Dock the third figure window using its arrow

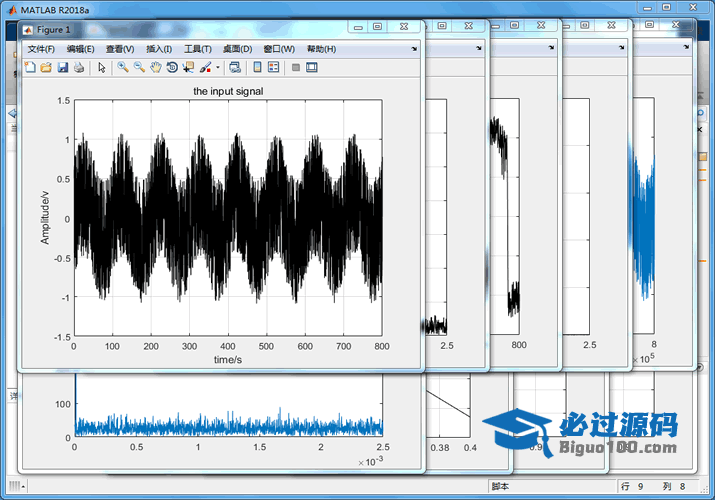pos(551,47)
